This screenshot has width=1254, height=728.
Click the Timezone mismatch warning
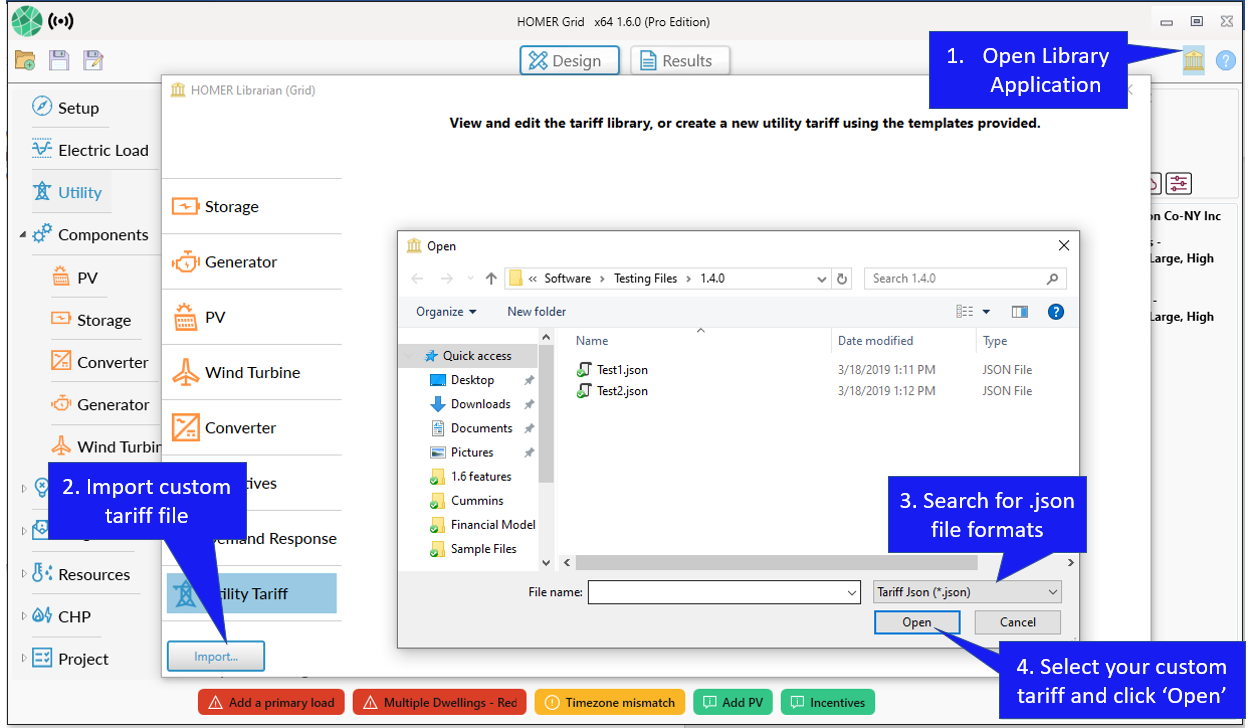pyautogui.click(x=610, y=702)
